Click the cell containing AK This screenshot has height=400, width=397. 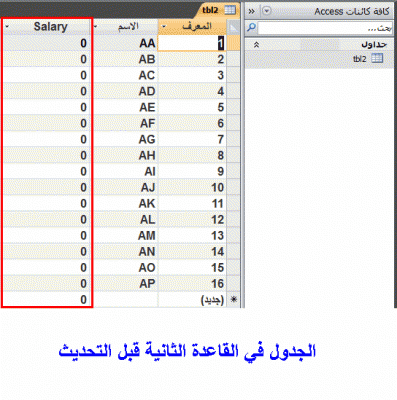click(x=125, y=203)
